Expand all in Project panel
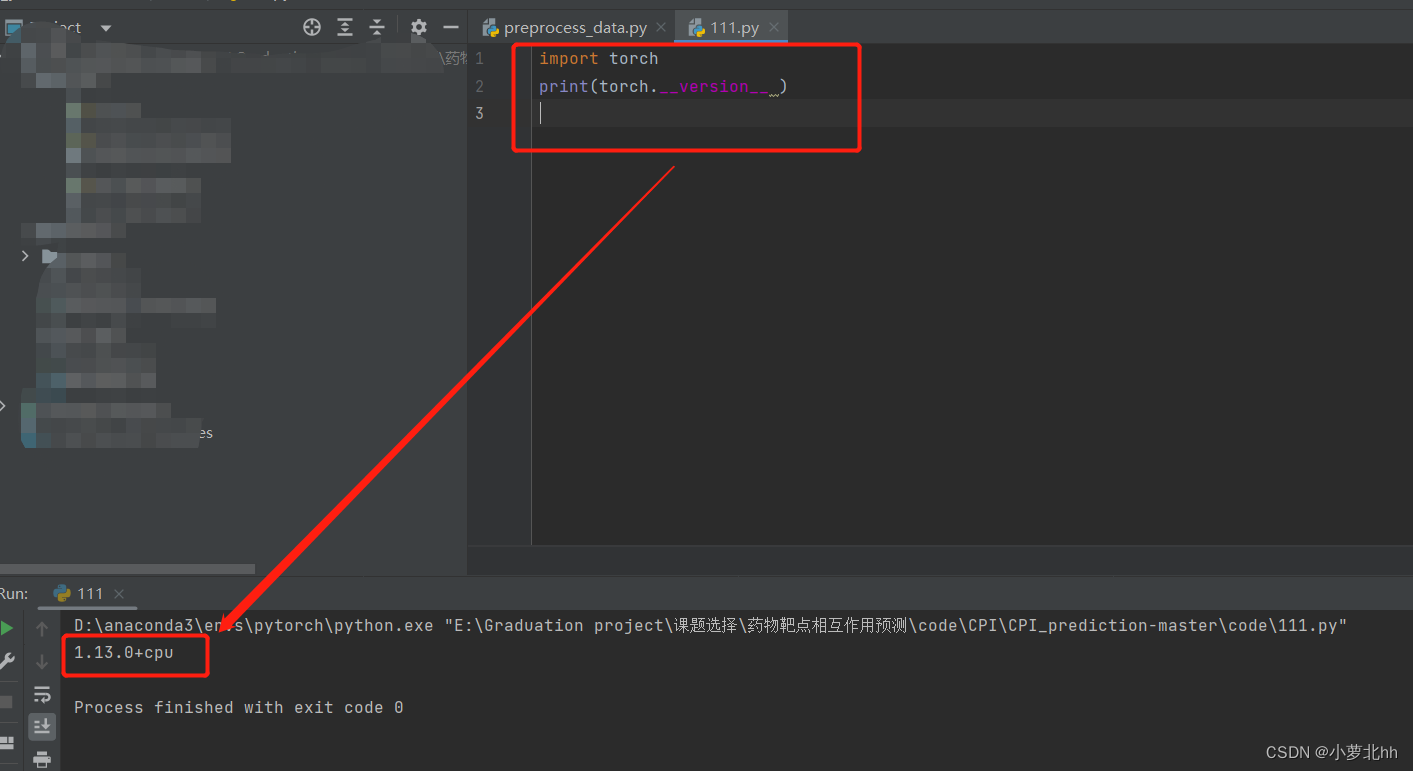 (345, 28)
